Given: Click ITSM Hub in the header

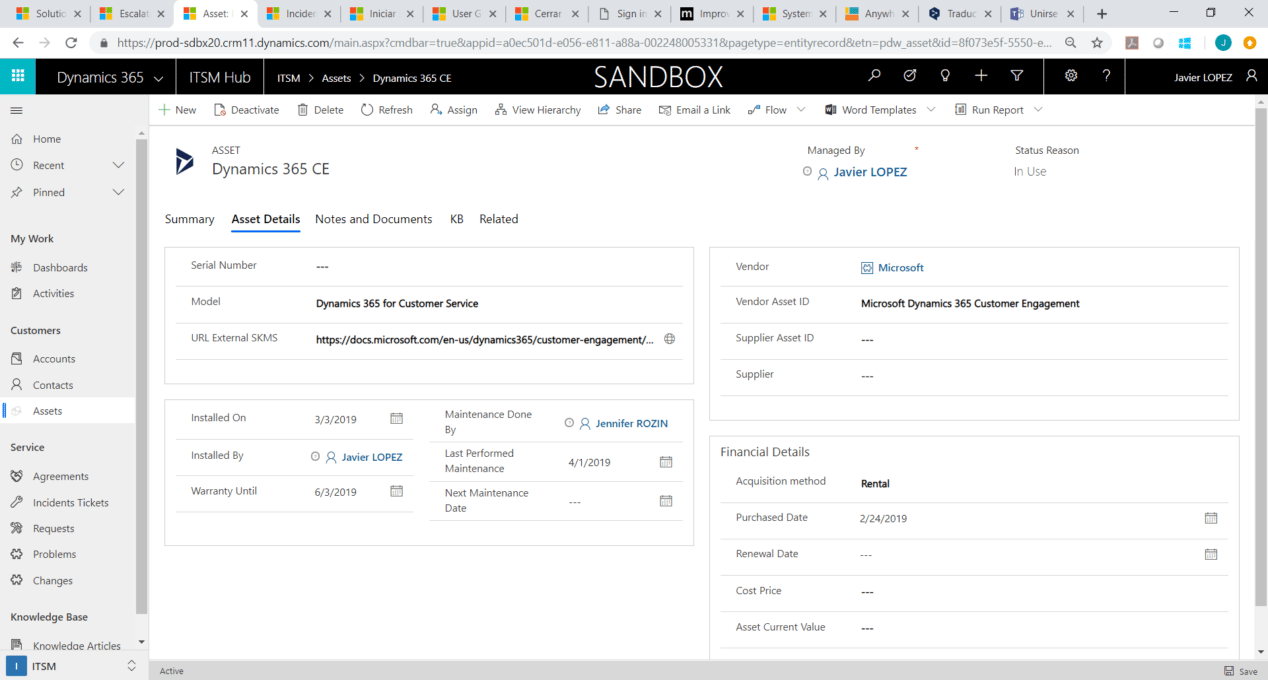Looking at the screenshot, I should pyautogui.click(x=220, y=77).
